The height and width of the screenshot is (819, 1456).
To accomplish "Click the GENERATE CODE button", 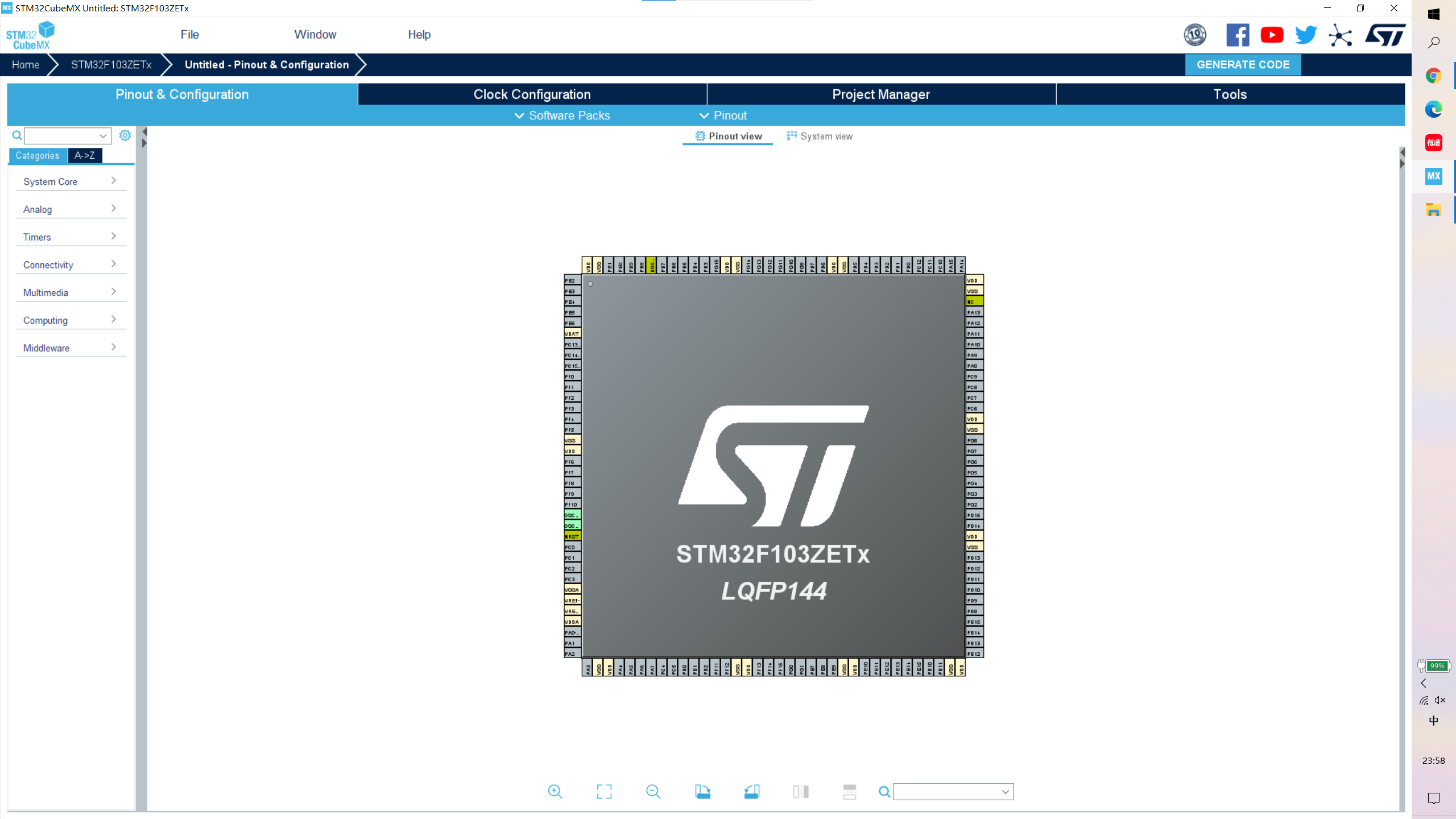I will pyautogui.click(x=1243, y=64).
